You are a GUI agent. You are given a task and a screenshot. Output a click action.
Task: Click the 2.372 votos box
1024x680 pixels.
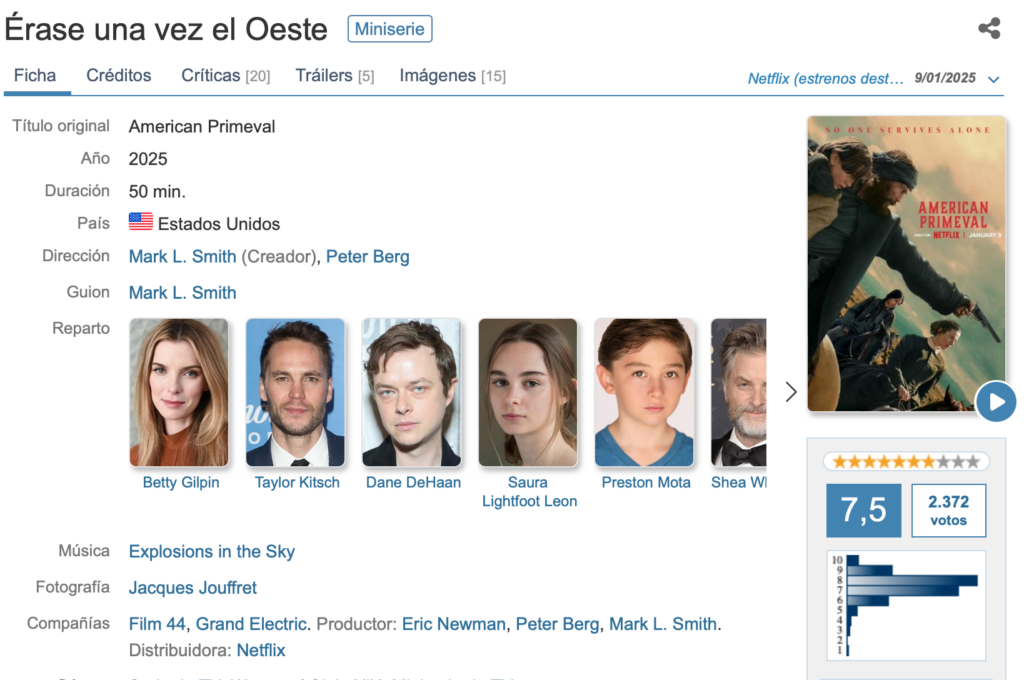[x=948, y=510]
